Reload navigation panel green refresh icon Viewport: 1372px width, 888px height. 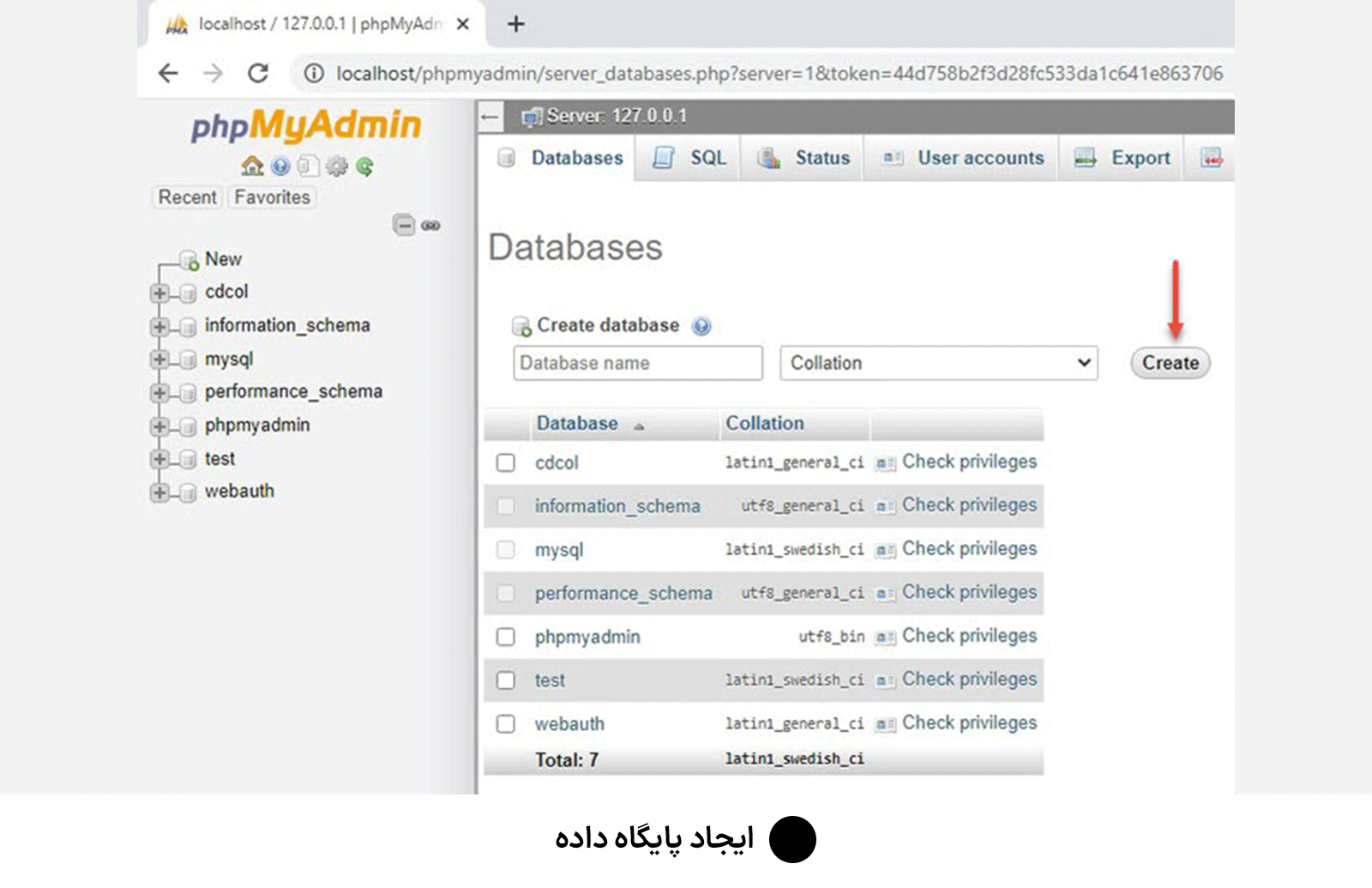pos(365,166)
